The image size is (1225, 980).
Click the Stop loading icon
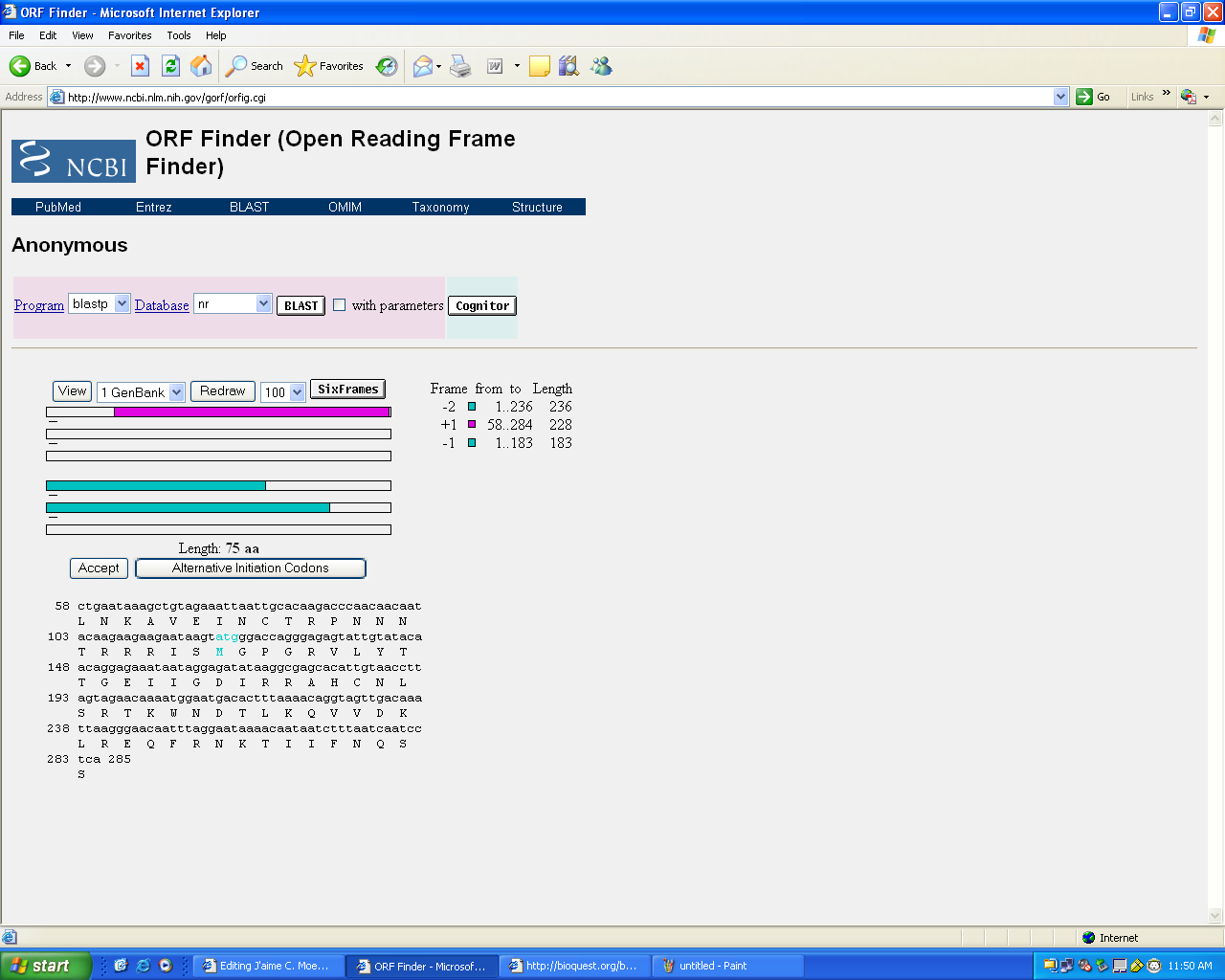point(140,66)
